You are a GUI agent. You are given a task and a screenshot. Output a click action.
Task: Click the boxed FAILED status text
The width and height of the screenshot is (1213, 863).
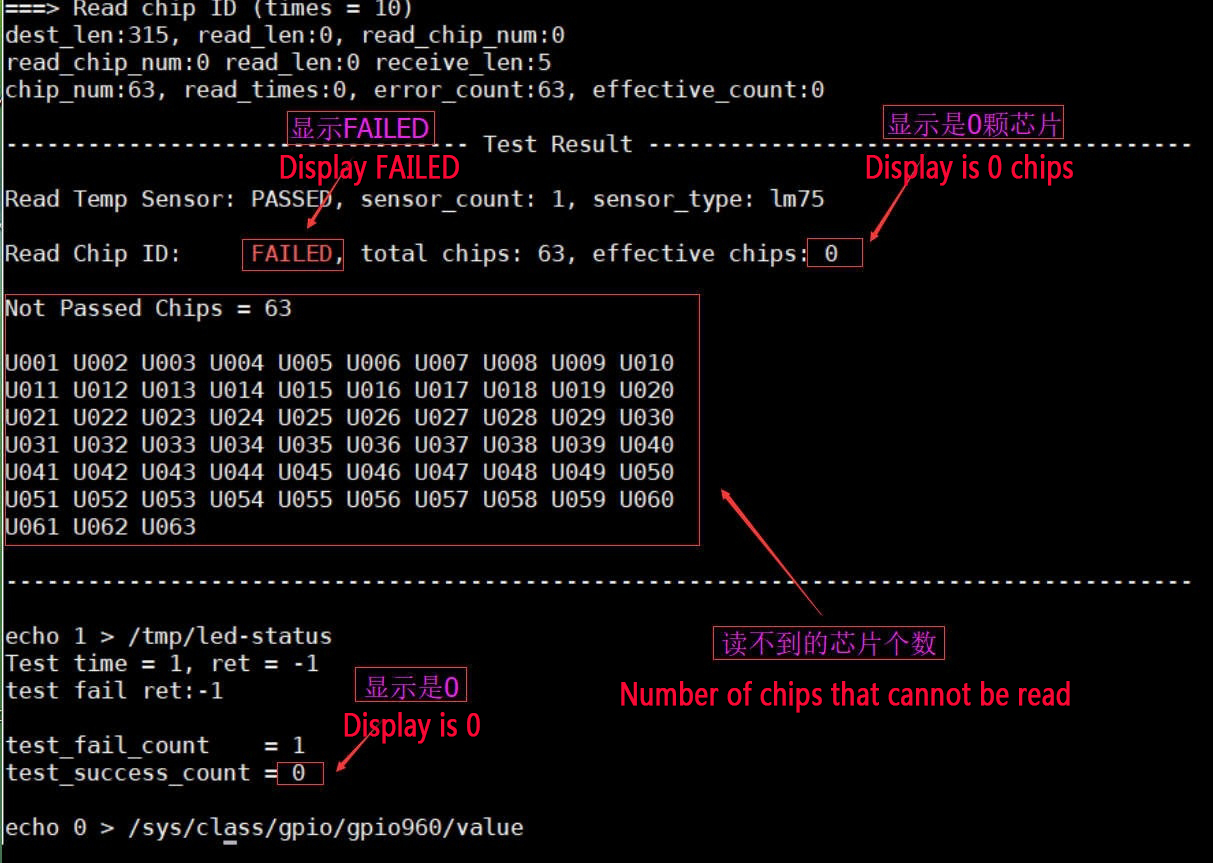click(292, 254)
